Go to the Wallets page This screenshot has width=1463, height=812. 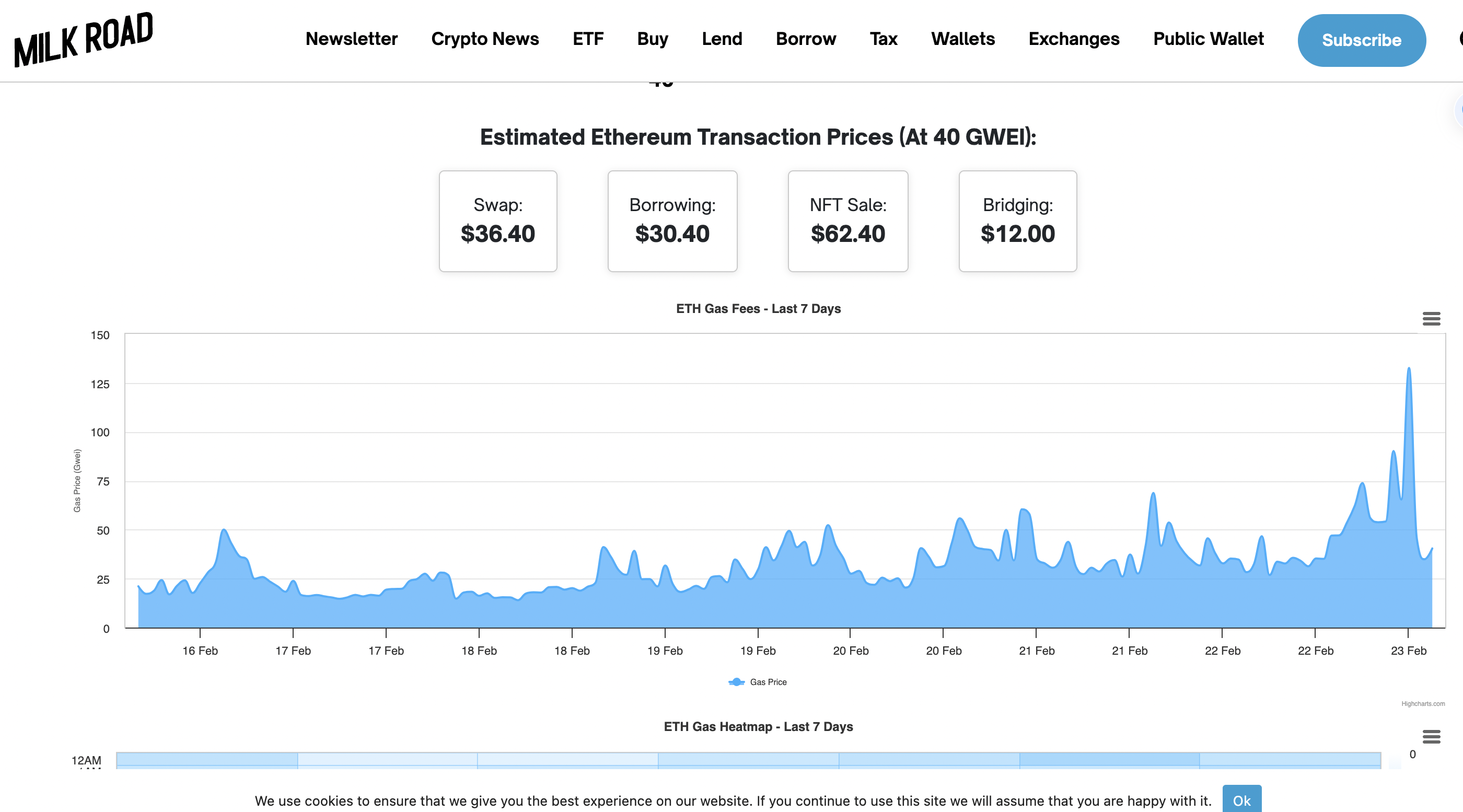pos(962,39)
